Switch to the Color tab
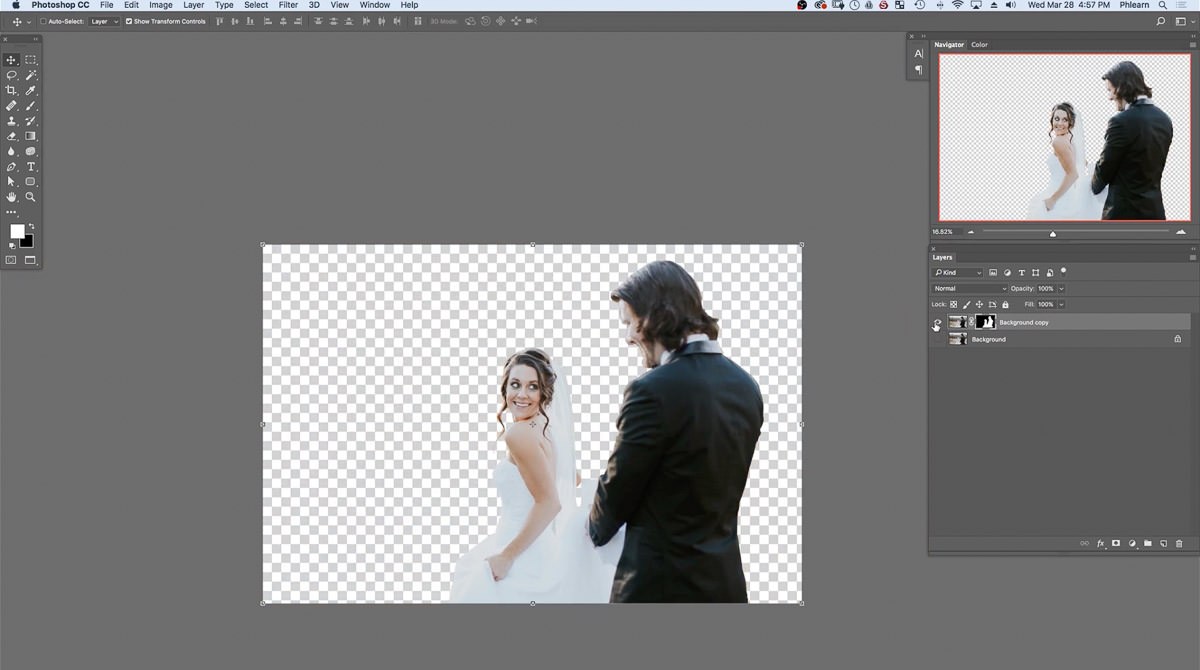Image resolution: width=1200 pixels, height=670 pixels. click(x=979, y=44)
